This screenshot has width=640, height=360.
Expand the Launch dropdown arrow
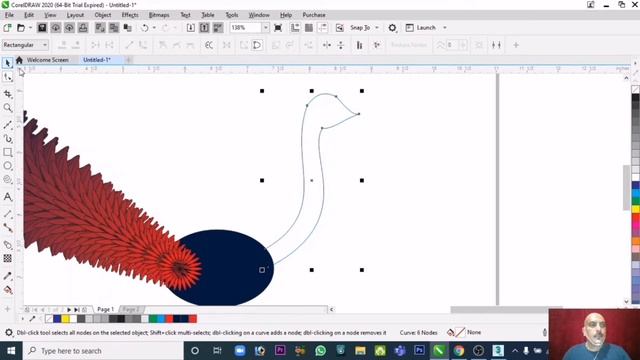(445, 28)
